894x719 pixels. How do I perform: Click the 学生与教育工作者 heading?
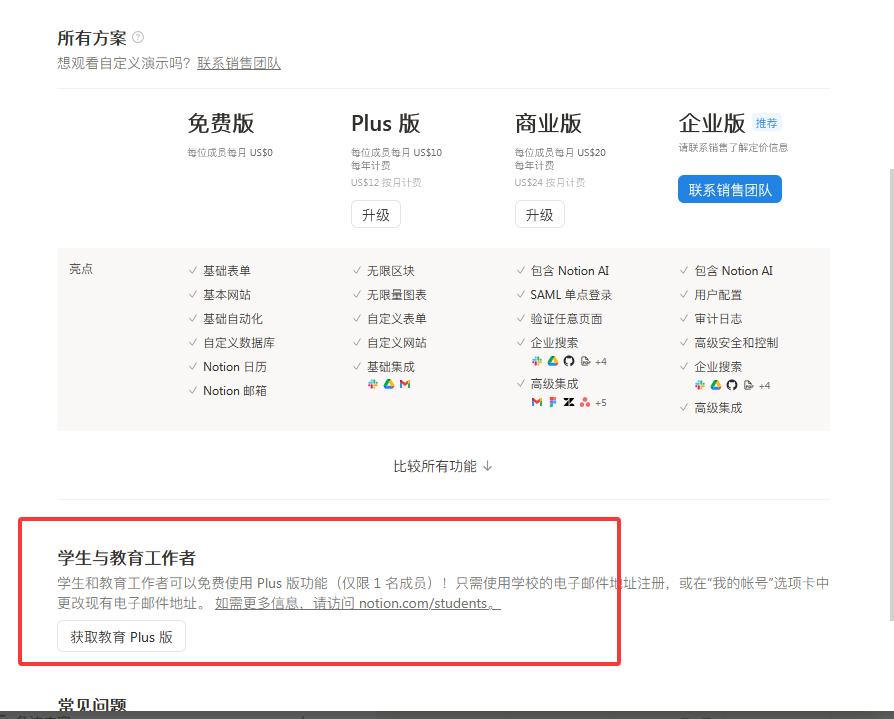[x=127, y=558]
